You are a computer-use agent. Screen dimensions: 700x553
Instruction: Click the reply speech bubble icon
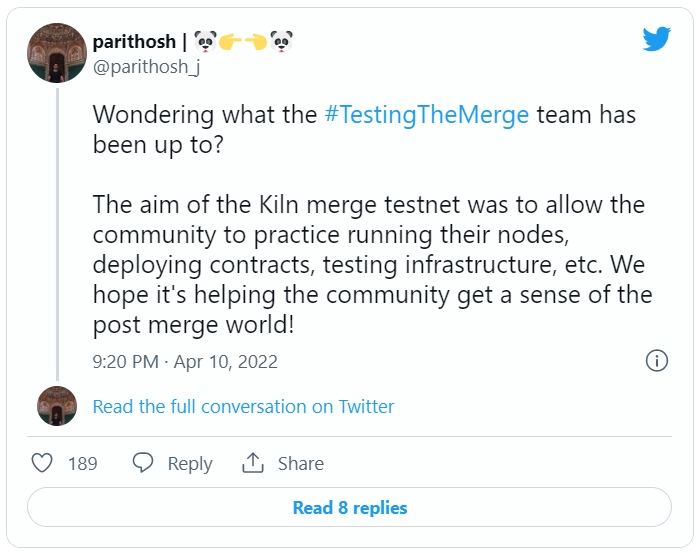pos(143,463)
